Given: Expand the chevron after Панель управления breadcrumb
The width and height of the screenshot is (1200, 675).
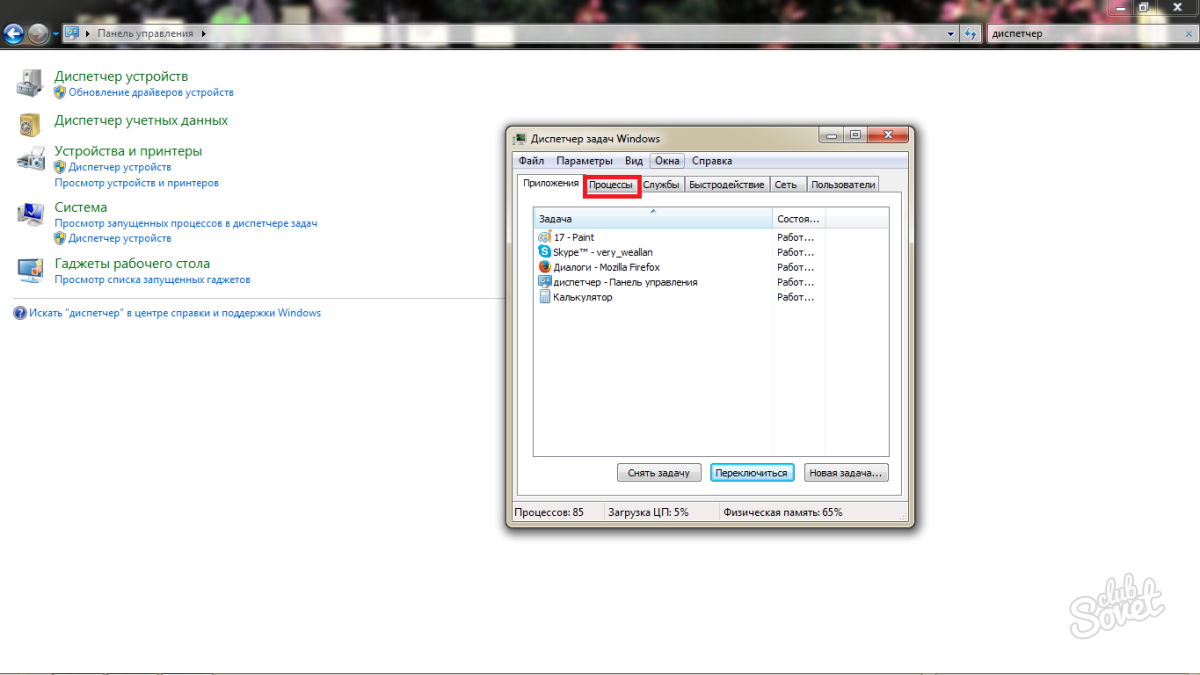Looking at the screenshot, I should pos(204,33).
